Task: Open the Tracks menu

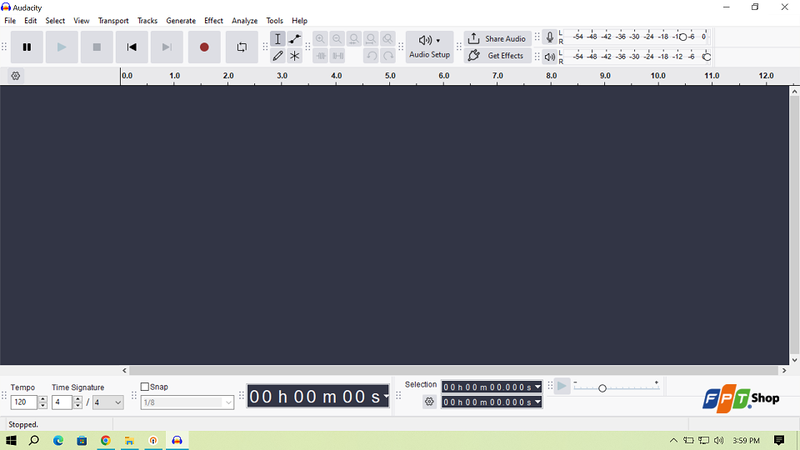Action: (147, 21)
